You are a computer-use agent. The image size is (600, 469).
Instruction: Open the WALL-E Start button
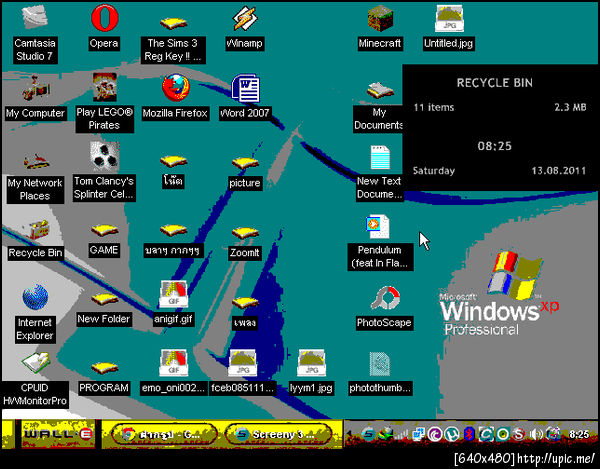click(58, 434)
